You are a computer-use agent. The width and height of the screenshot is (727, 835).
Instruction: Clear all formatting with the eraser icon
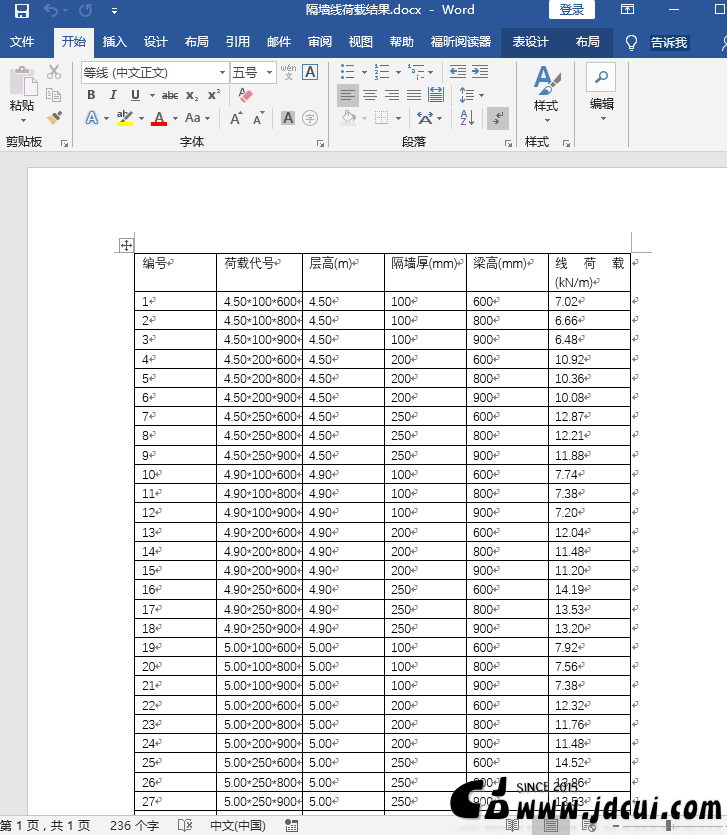tap(245, 95)
